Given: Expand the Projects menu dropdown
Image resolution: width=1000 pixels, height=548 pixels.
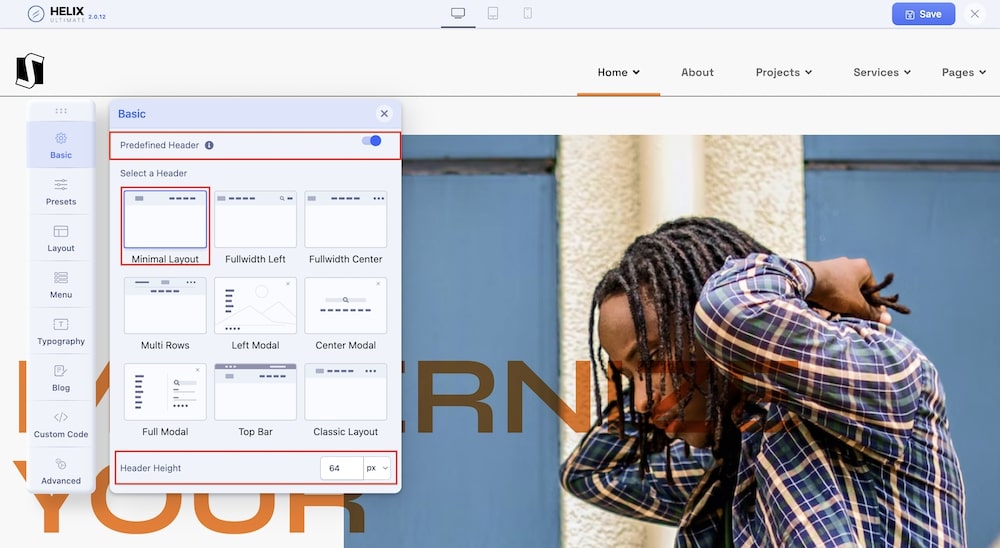Looking at the screenshot, I should click(783, 72).
